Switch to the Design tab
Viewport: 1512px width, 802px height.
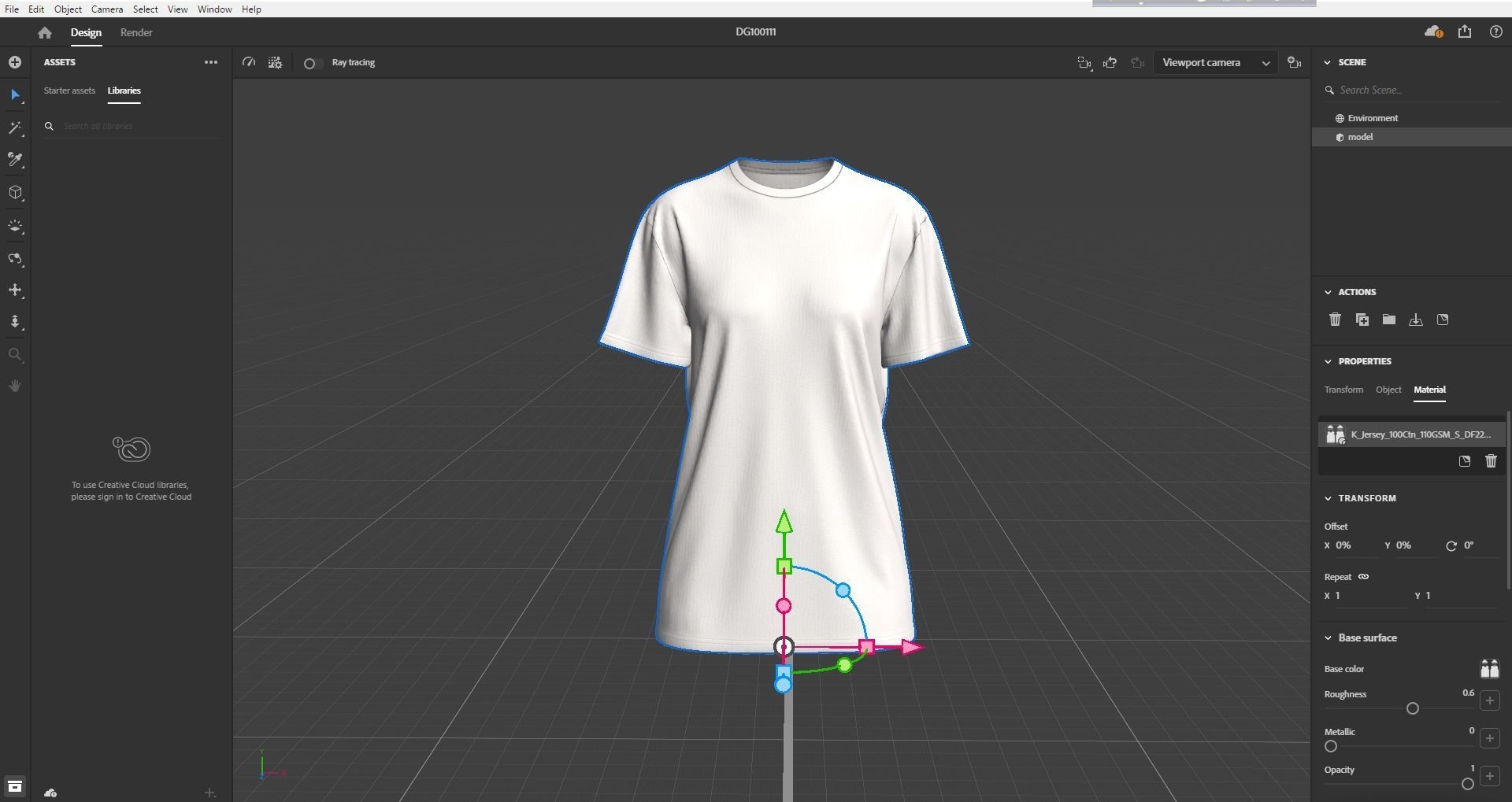[x=86, y=32]
